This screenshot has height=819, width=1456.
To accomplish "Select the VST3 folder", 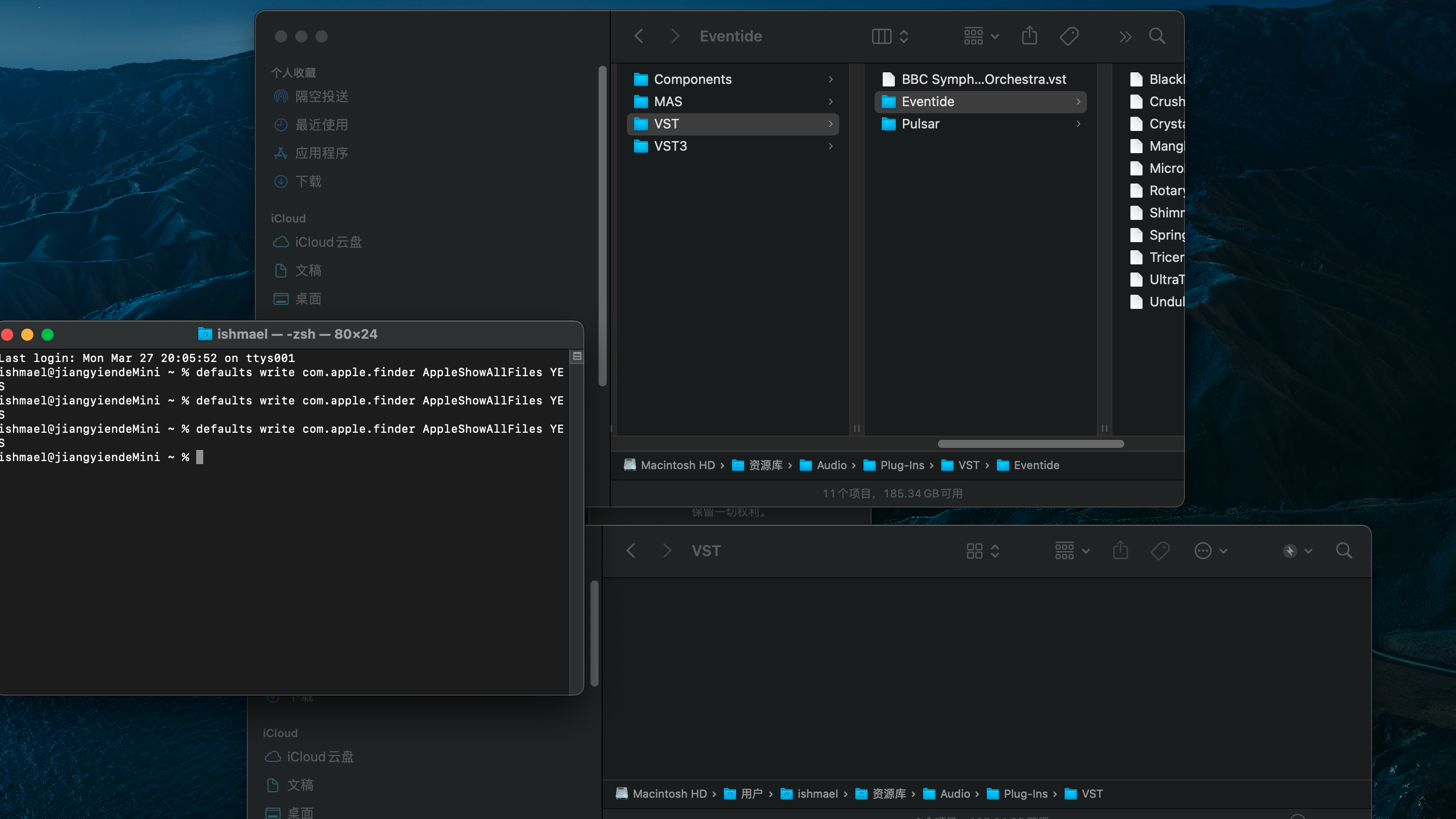I will pos(670,146).
